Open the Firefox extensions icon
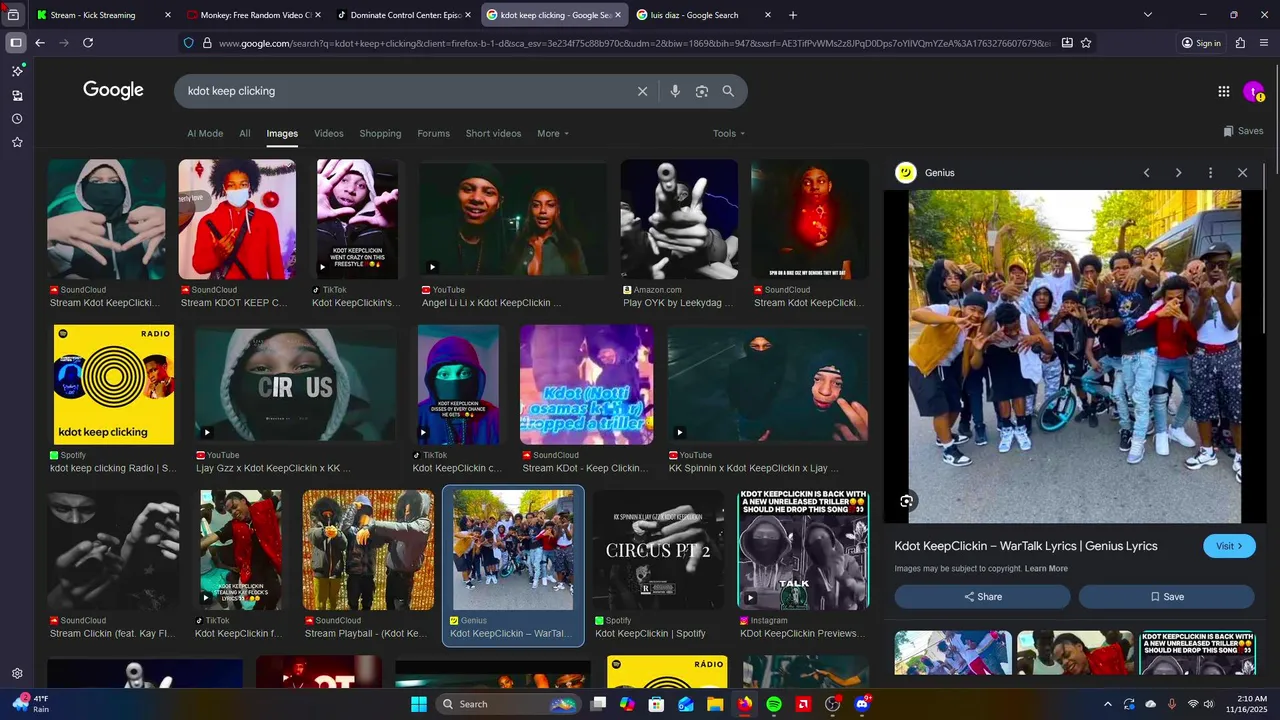 pos(1240,43)
